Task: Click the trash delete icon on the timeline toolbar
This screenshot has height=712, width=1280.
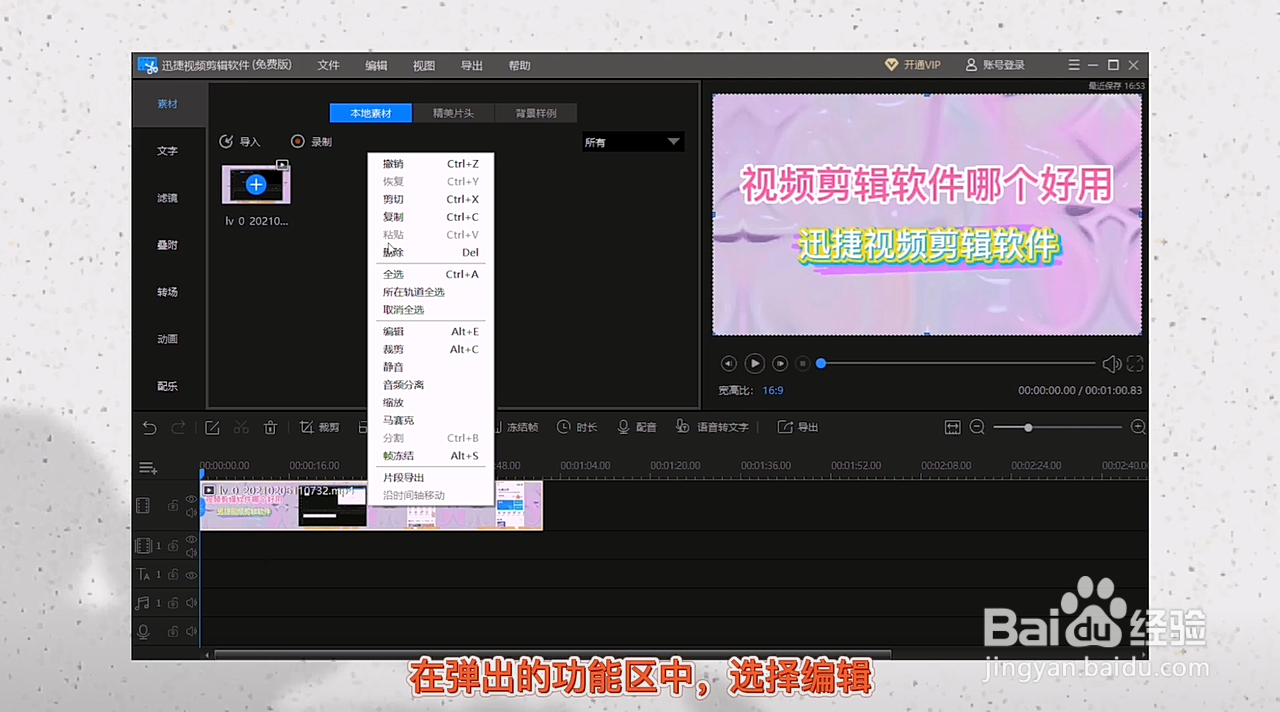Action: 270,427
